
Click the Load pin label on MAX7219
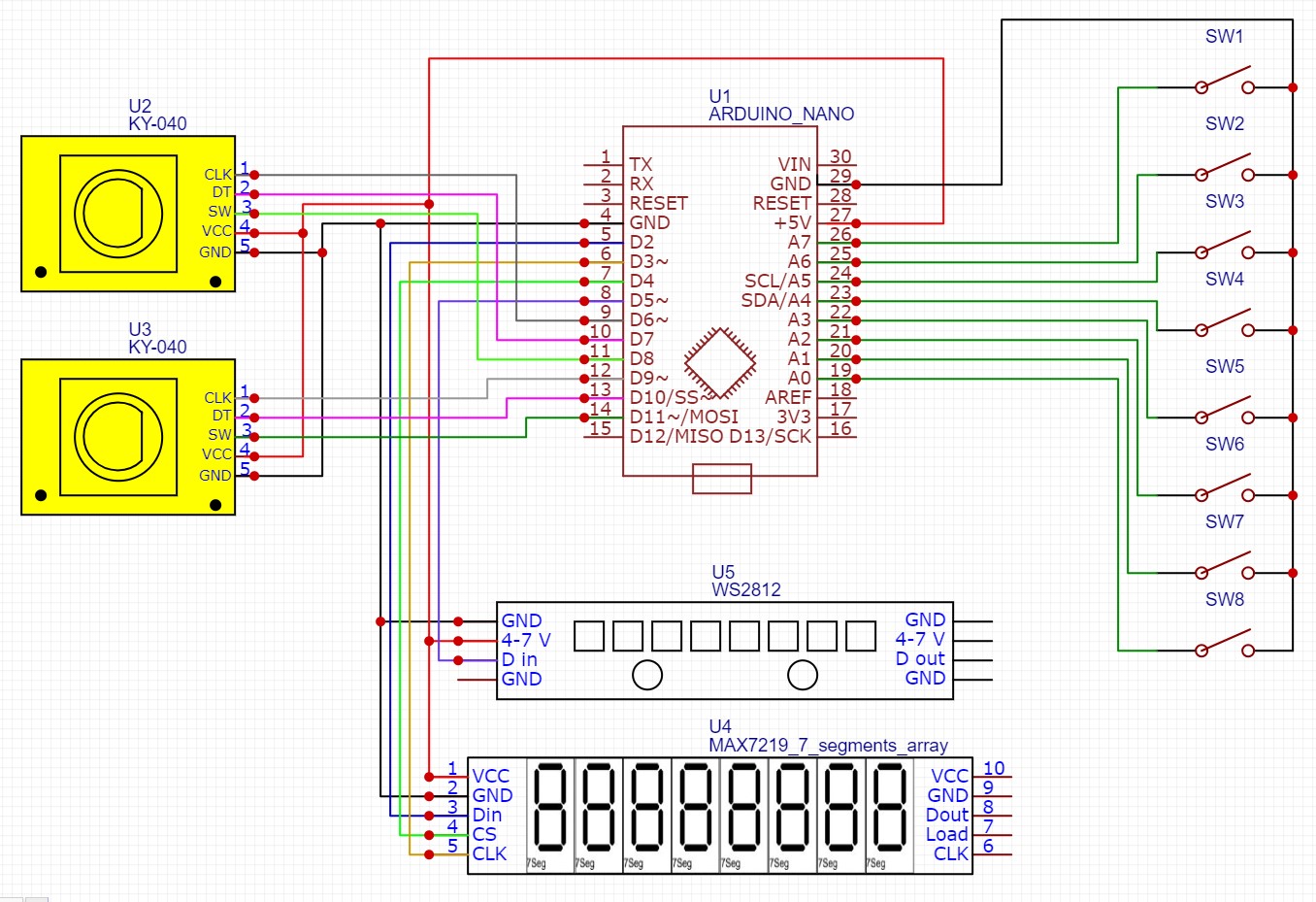[947, 835]
